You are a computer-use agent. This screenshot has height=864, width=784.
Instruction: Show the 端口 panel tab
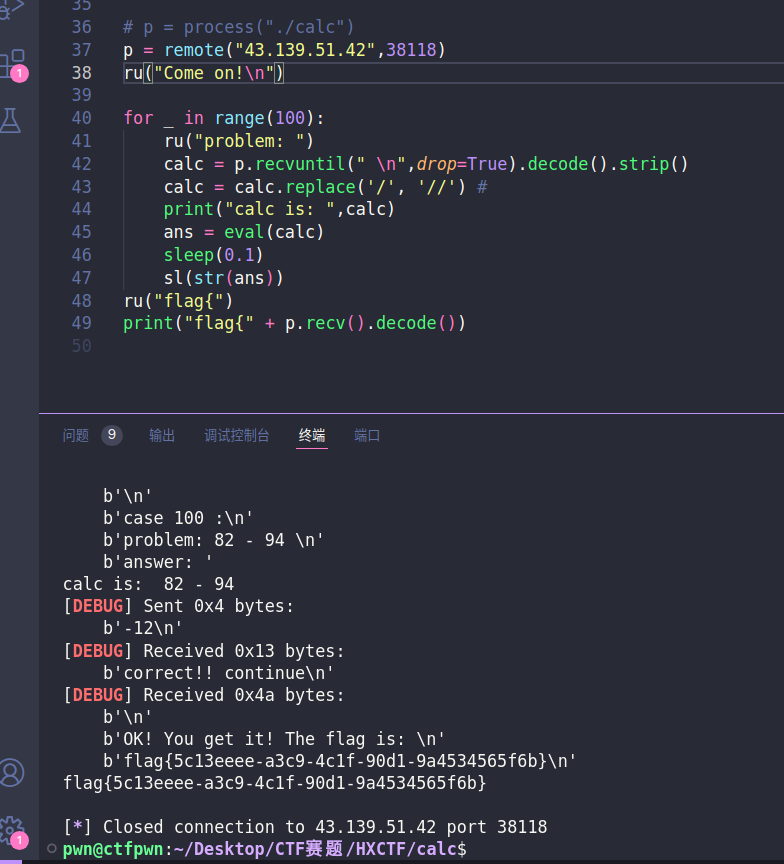point(367,435)
